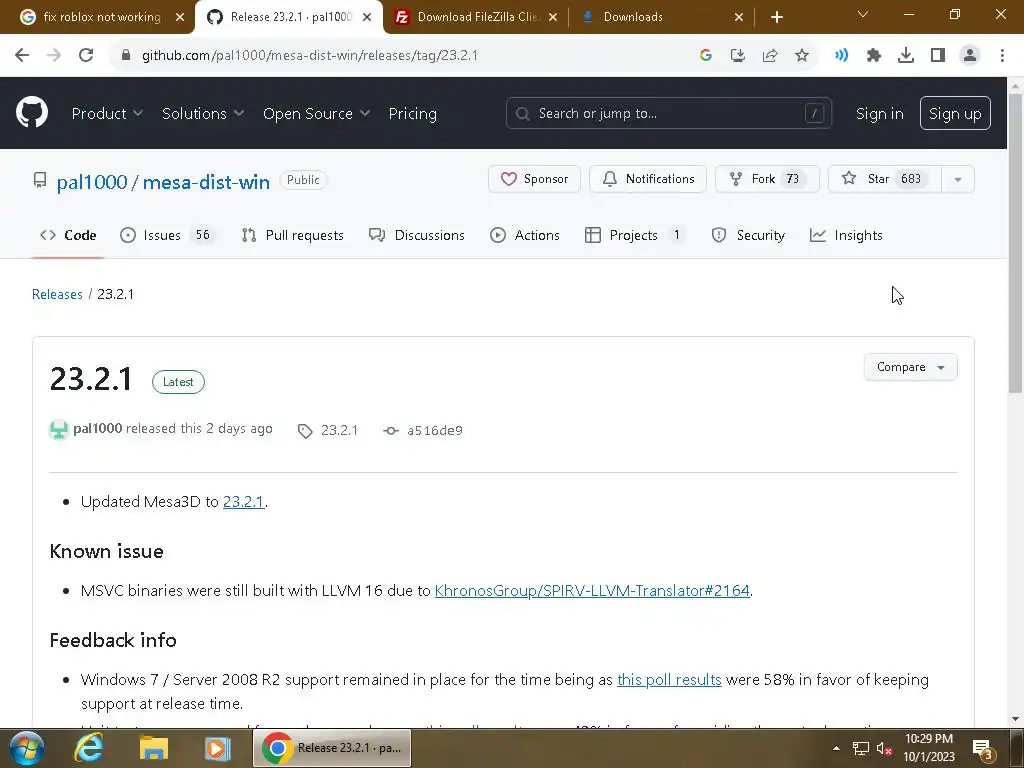Open KhronosGroup SPIRV-LLVM-Translator#2164 link
The height and width of the screenshot is (768, 1024).
[x=592, y=590]
